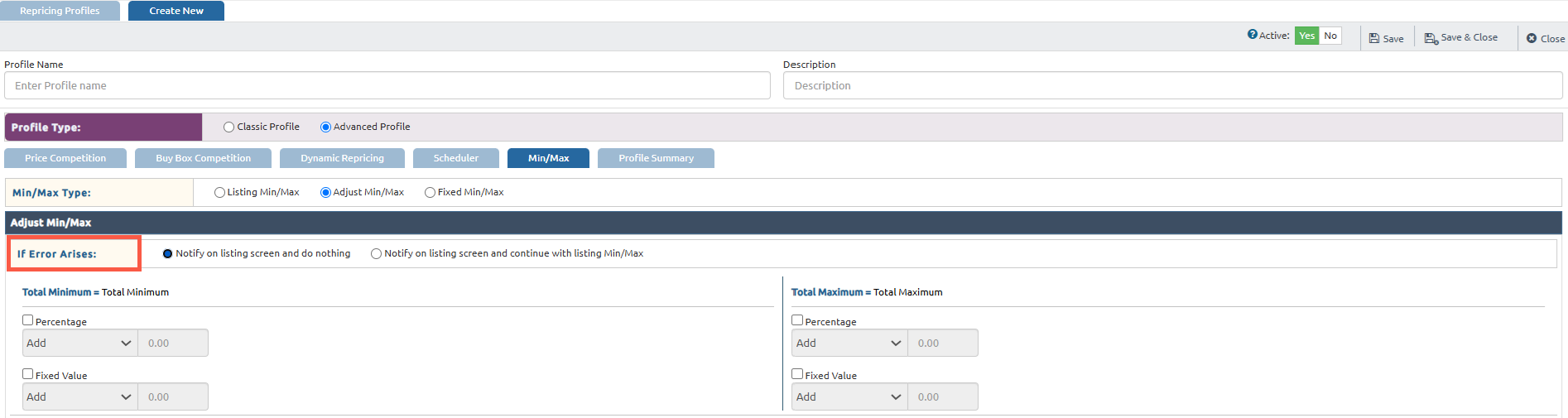Enable Percentage checkbox under Total Minimum
The width and height of the screenshot is (1568, 418).
[28, 320]
